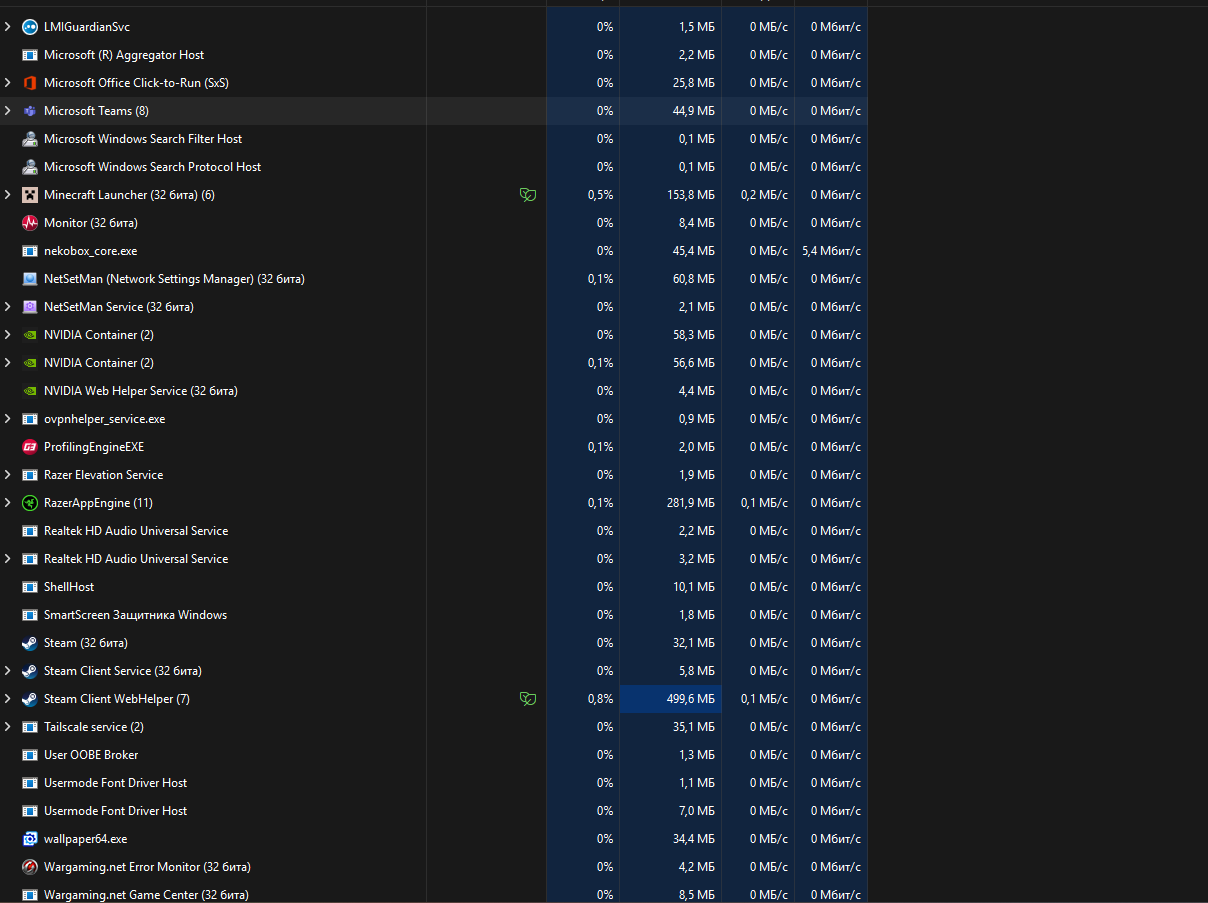This screenshot has width=1208, height=903.
Task: Select the 'nekobox_core.exe' process name
Action: [91, 251]
